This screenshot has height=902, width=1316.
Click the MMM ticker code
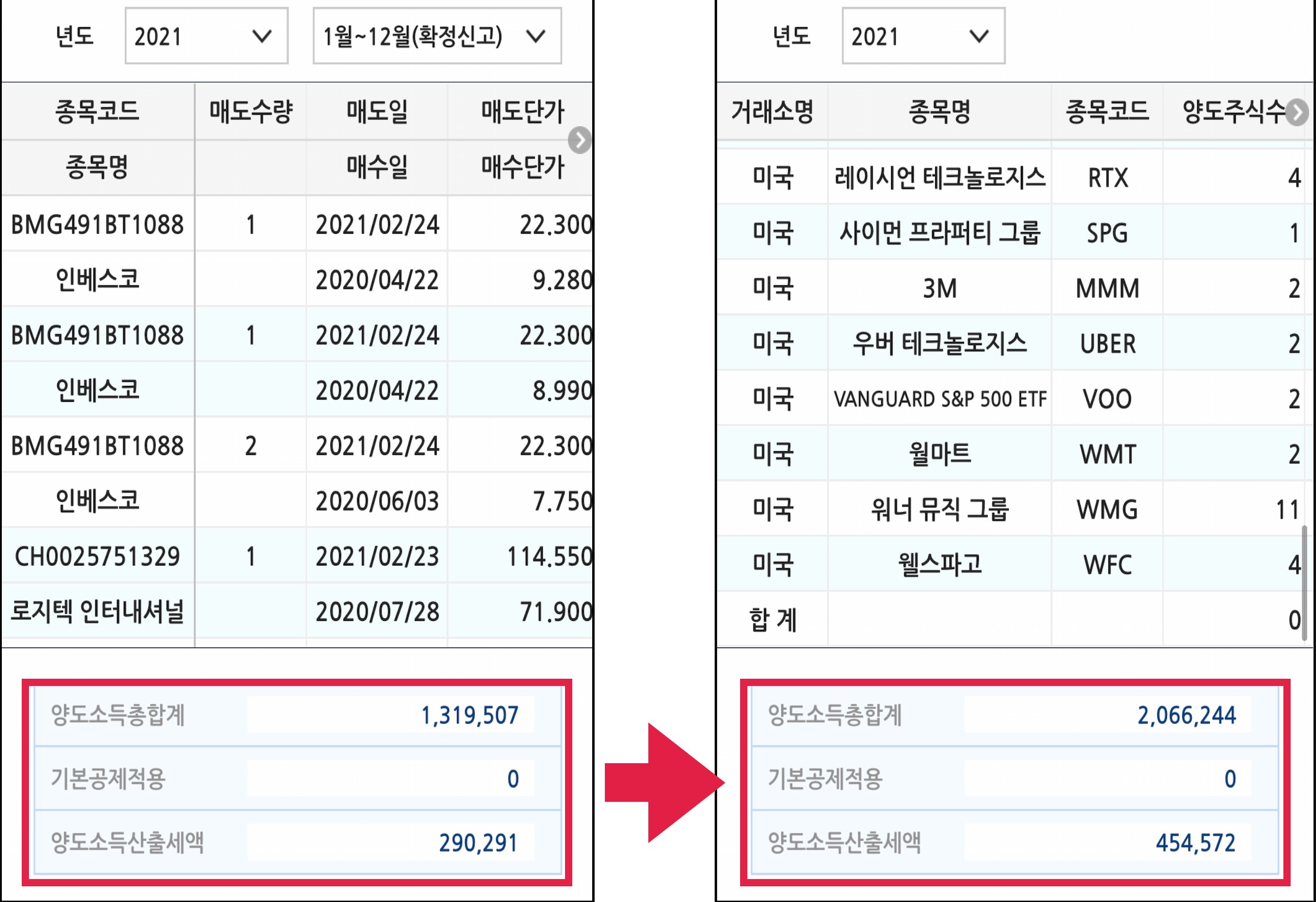pyautogui.click(x=1107, y=288)
